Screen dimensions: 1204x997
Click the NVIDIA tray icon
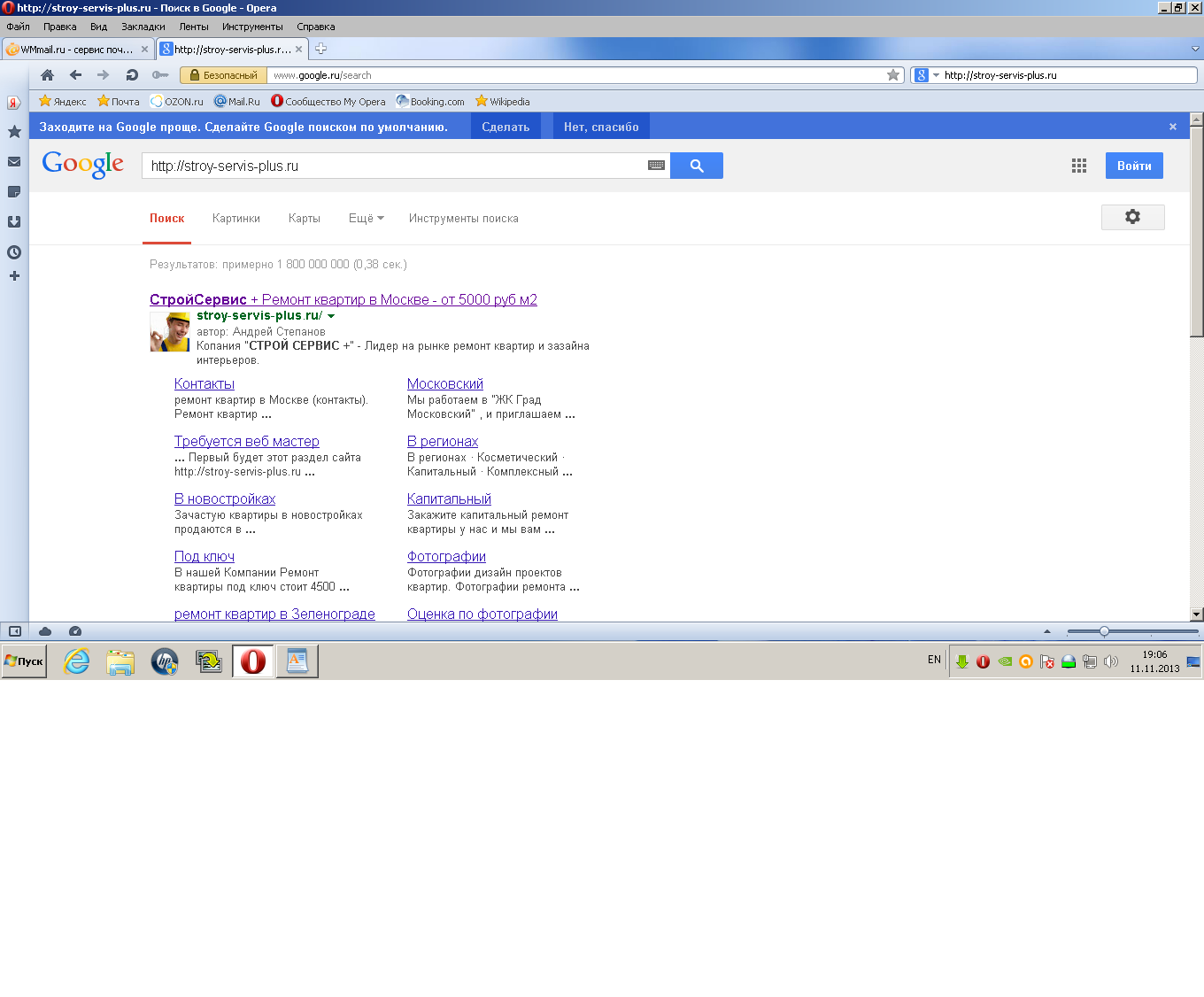click(1005, 661)
